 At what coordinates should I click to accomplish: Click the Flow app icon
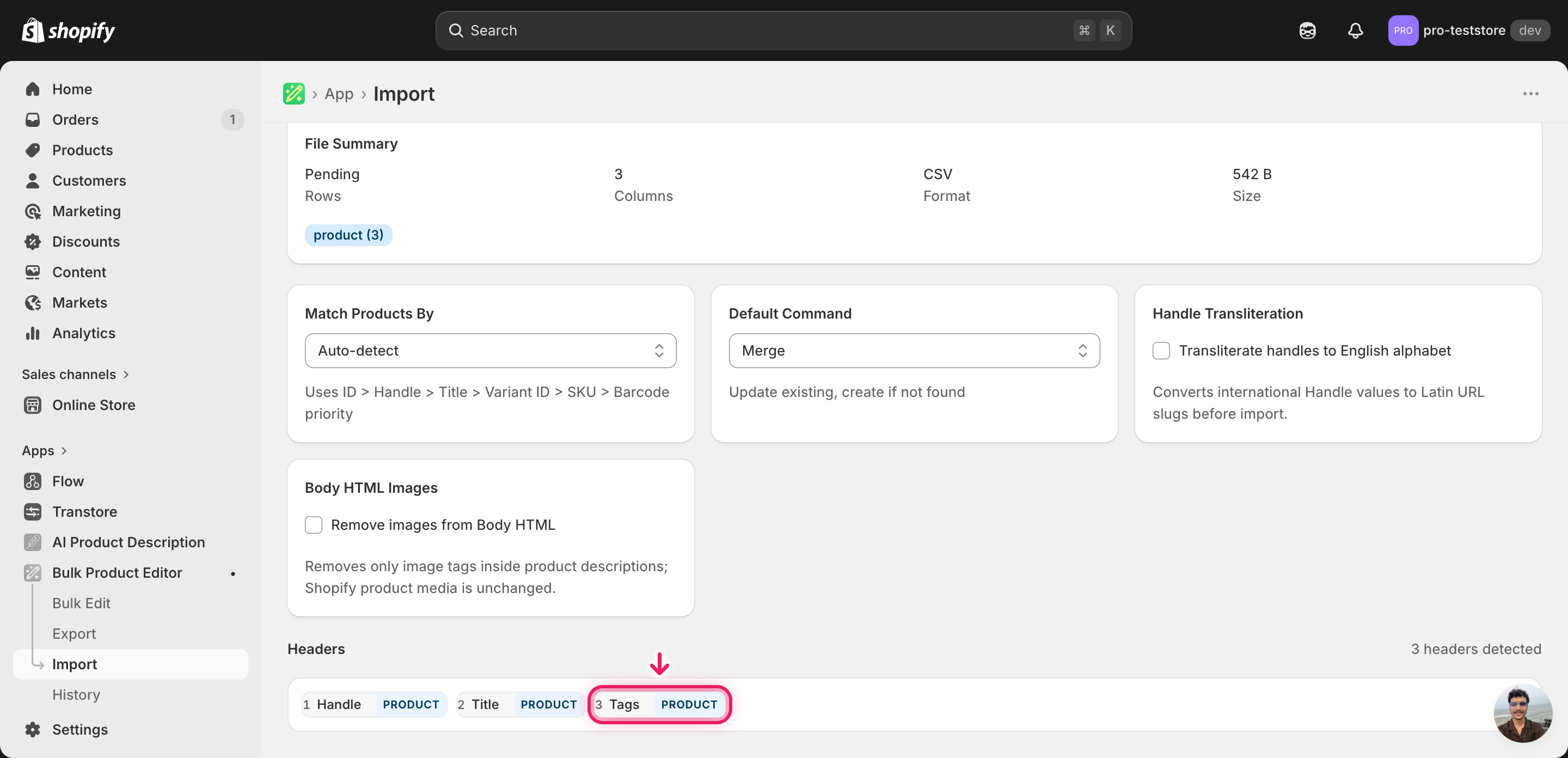33,480
